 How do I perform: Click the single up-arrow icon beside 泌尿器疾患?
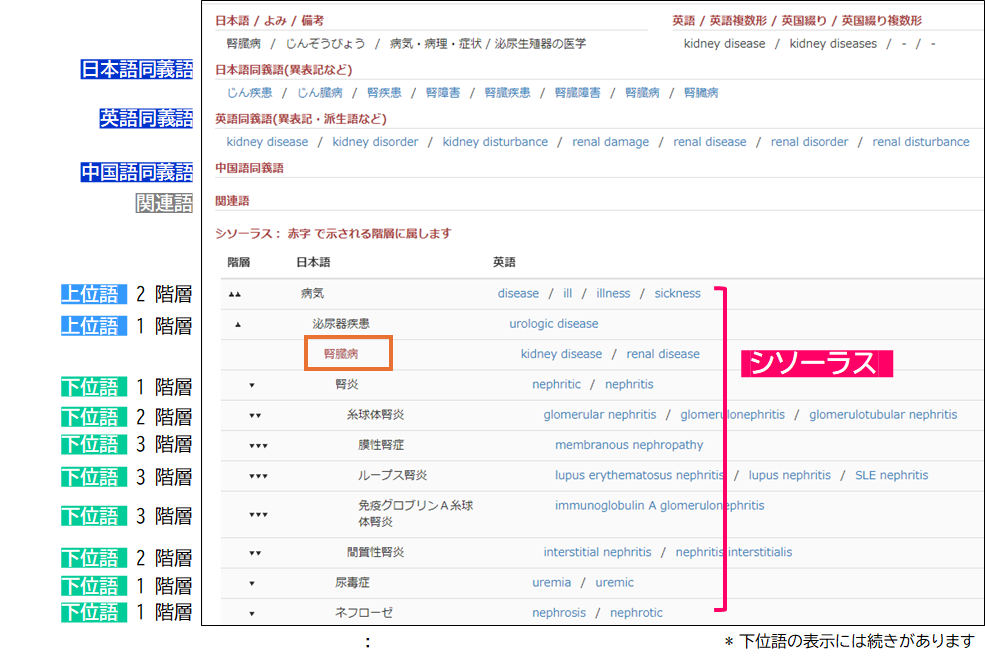(x=238, y=324)
